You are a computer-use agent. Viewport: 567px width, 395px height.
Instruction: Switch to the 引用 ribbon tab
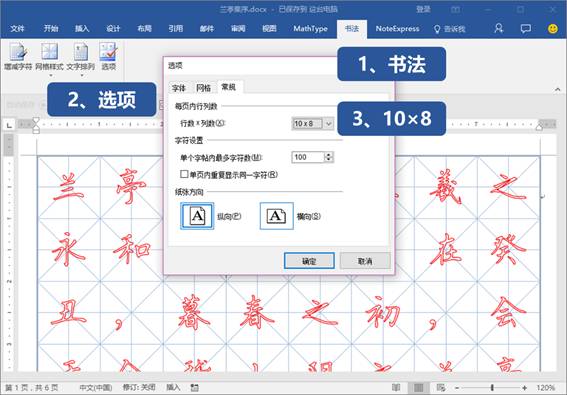click(x=176, y=28)
